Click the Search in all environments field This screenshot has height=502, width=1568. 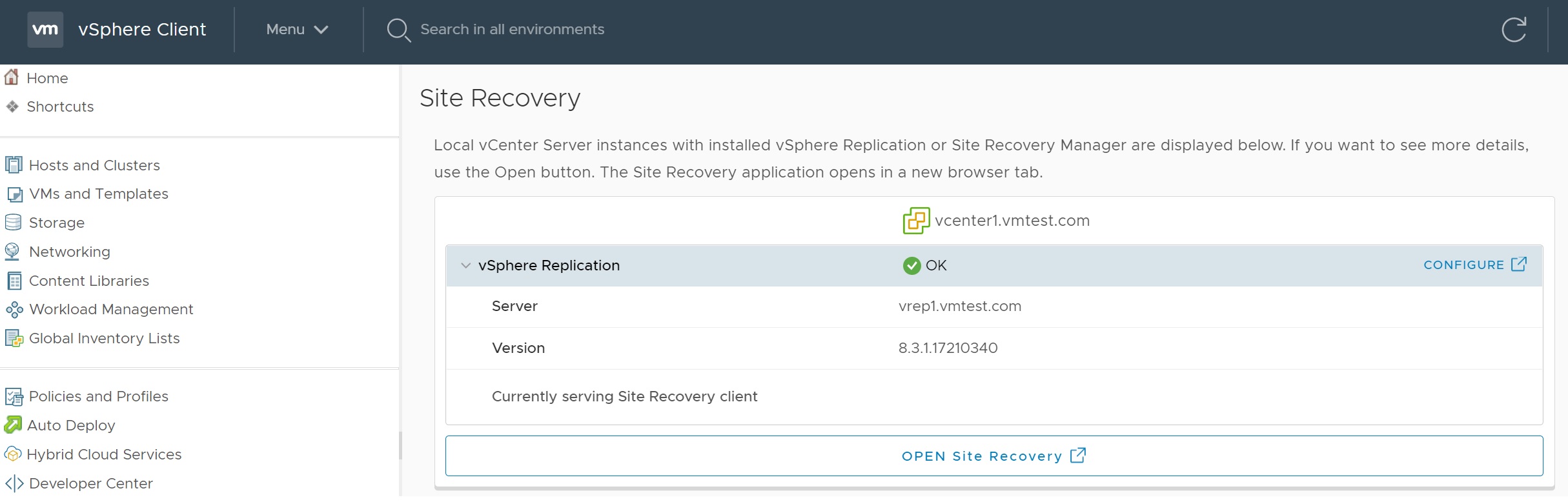click(512, 30)
